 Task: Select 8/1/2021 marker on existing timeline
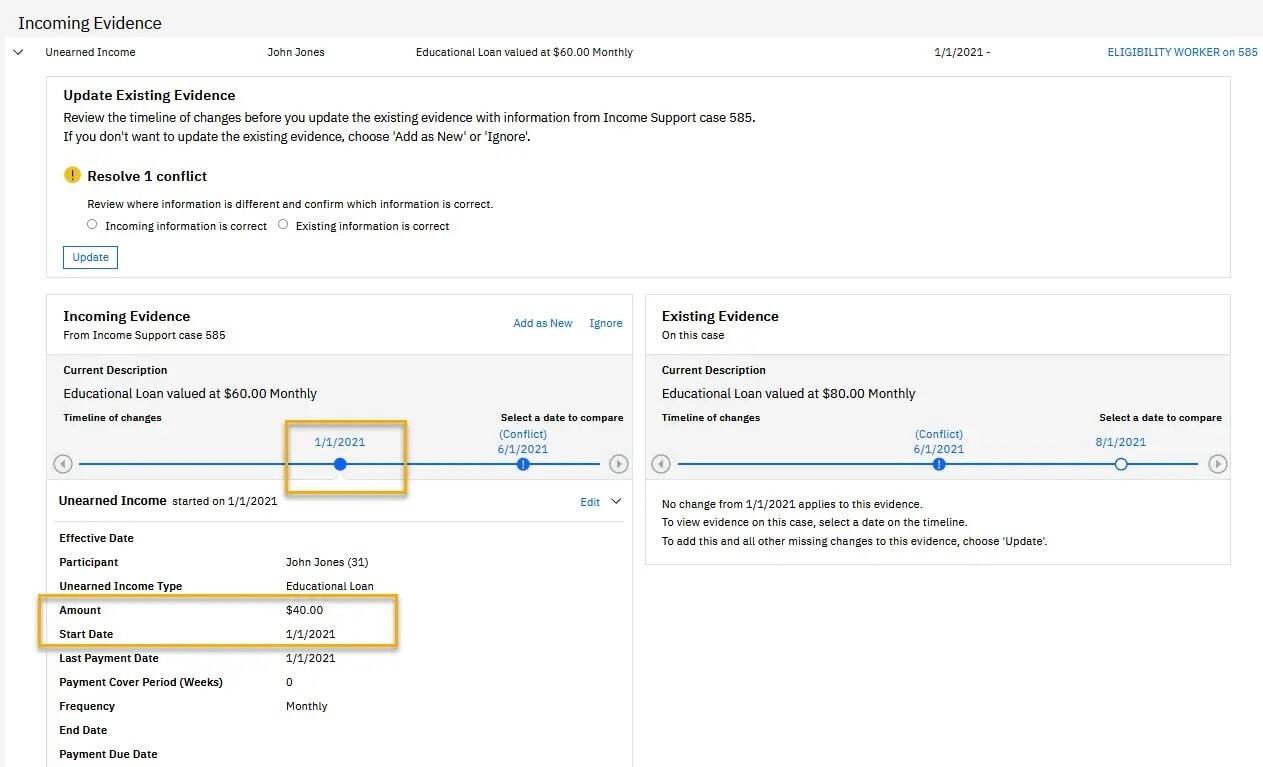click(1121, 464)
